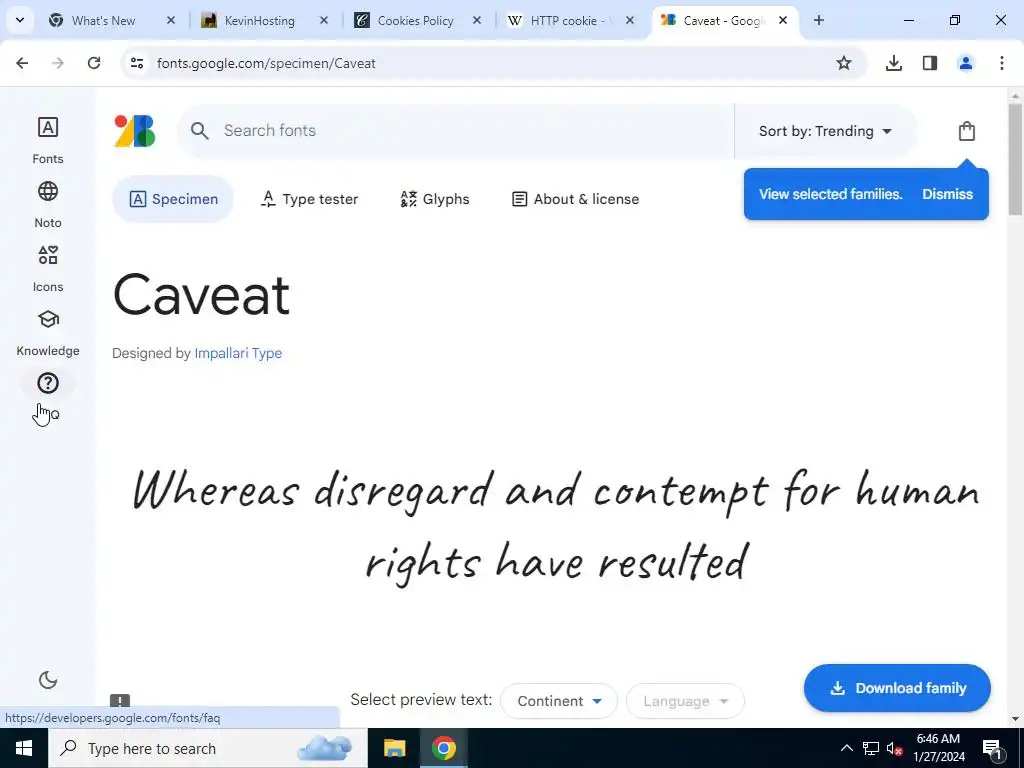Screen dimensions: 1024x768
Task: Open Impallari Type designer link
Action: coord(238,353)
